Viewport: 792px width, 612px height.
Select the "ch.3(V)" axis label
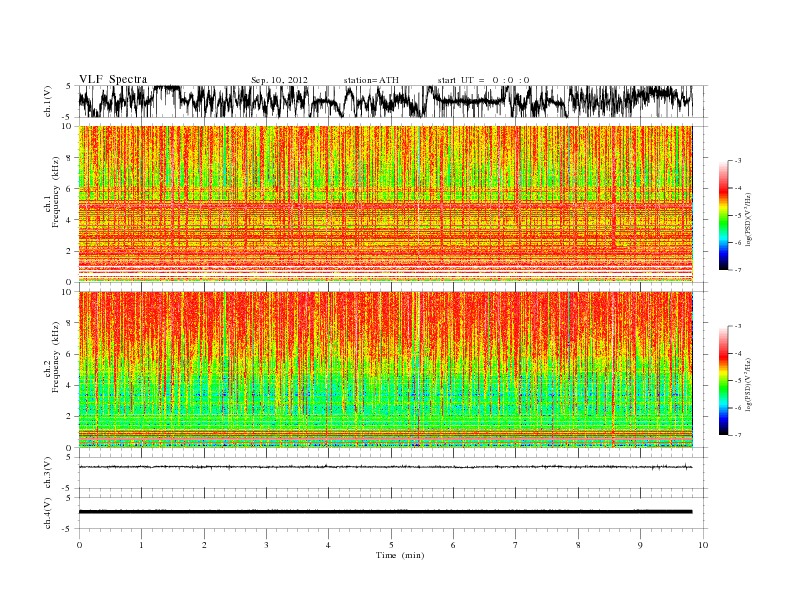48,473
